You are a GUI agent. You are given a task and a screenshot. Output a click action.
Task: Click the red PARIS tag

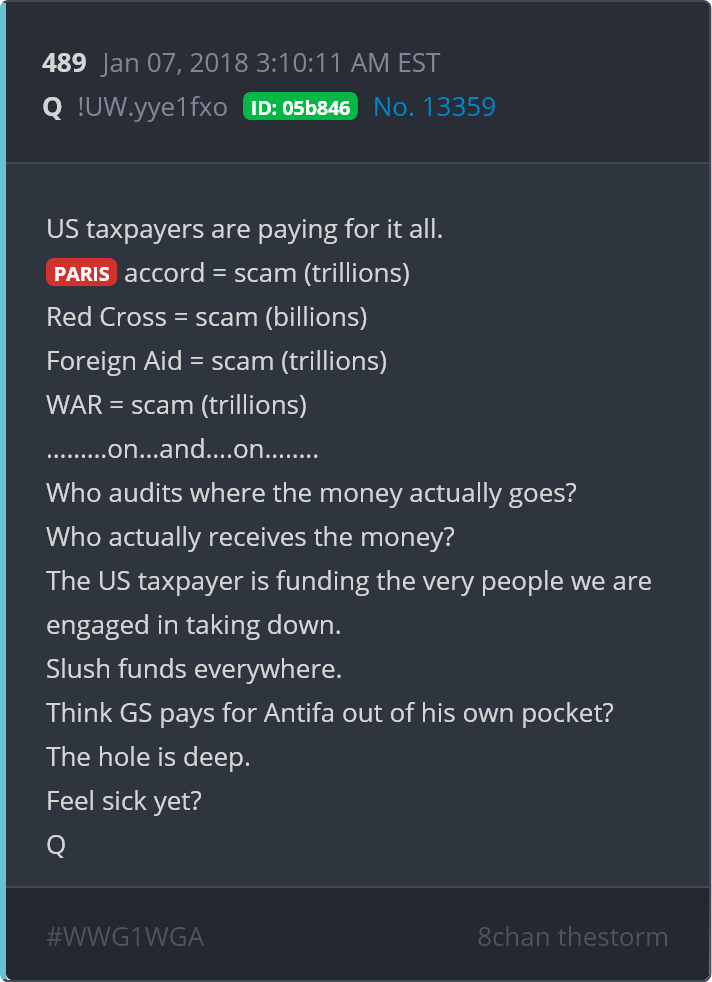(81, 273)
